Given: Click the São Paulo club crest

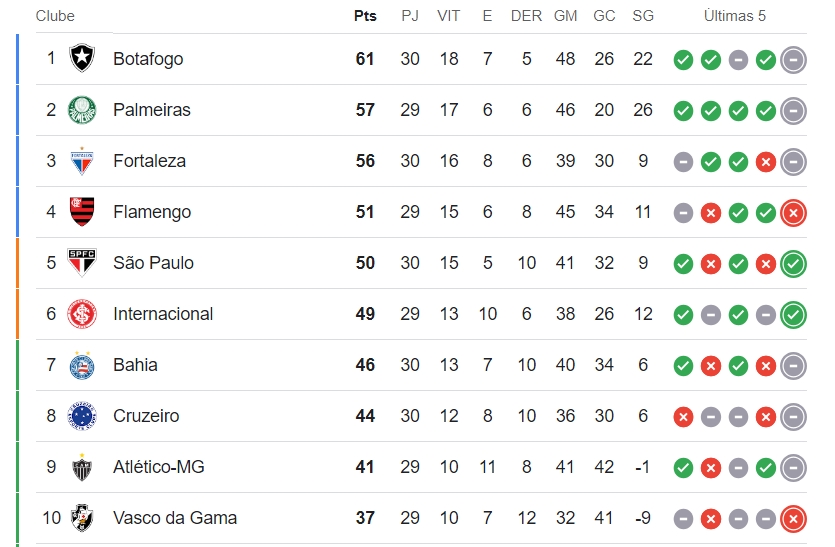Looking at the screenshot, I should (x=82, y=262).
